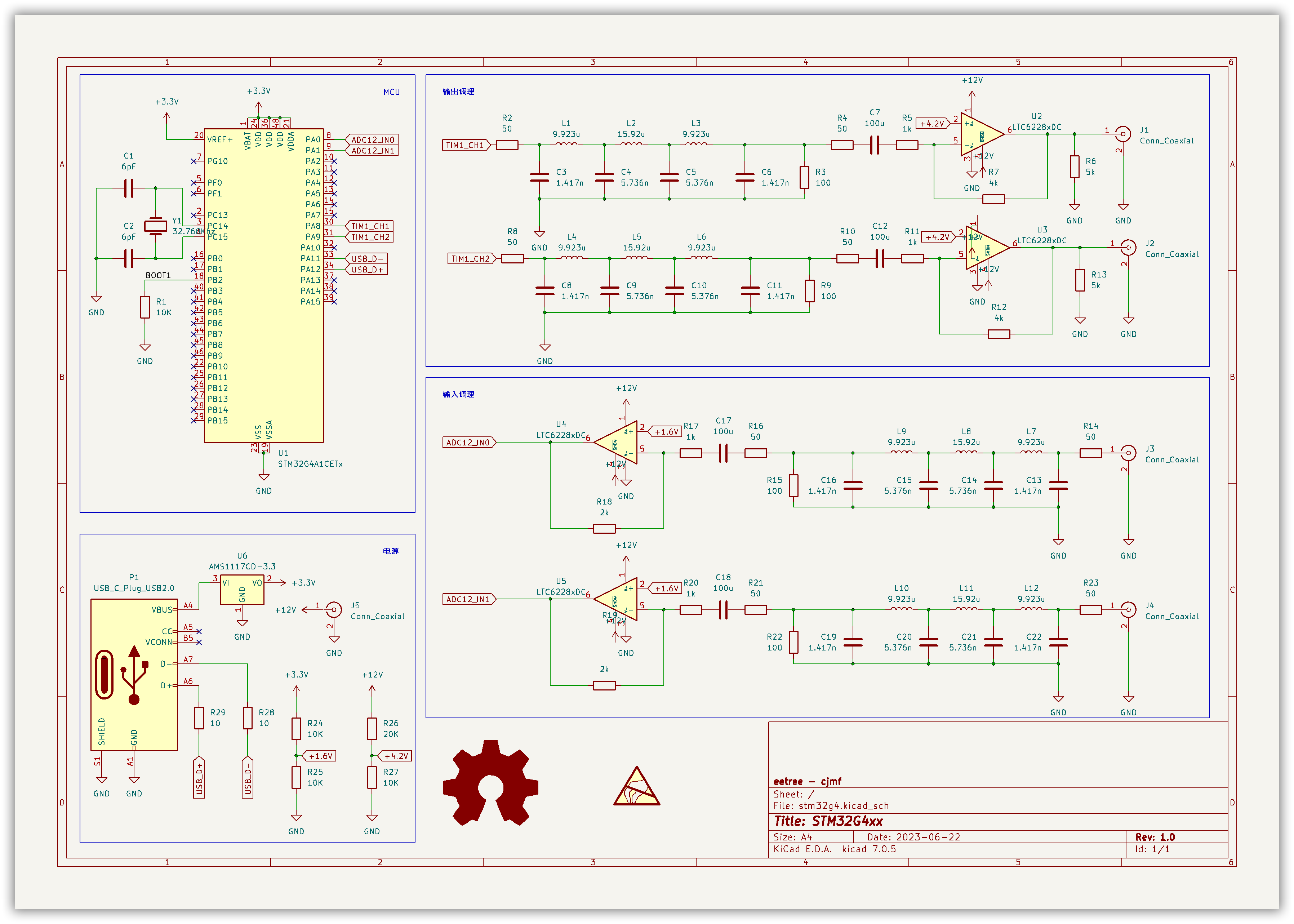Click the Title STM32G4xx field
This screenshot has height=924, width=1294.
828,821
